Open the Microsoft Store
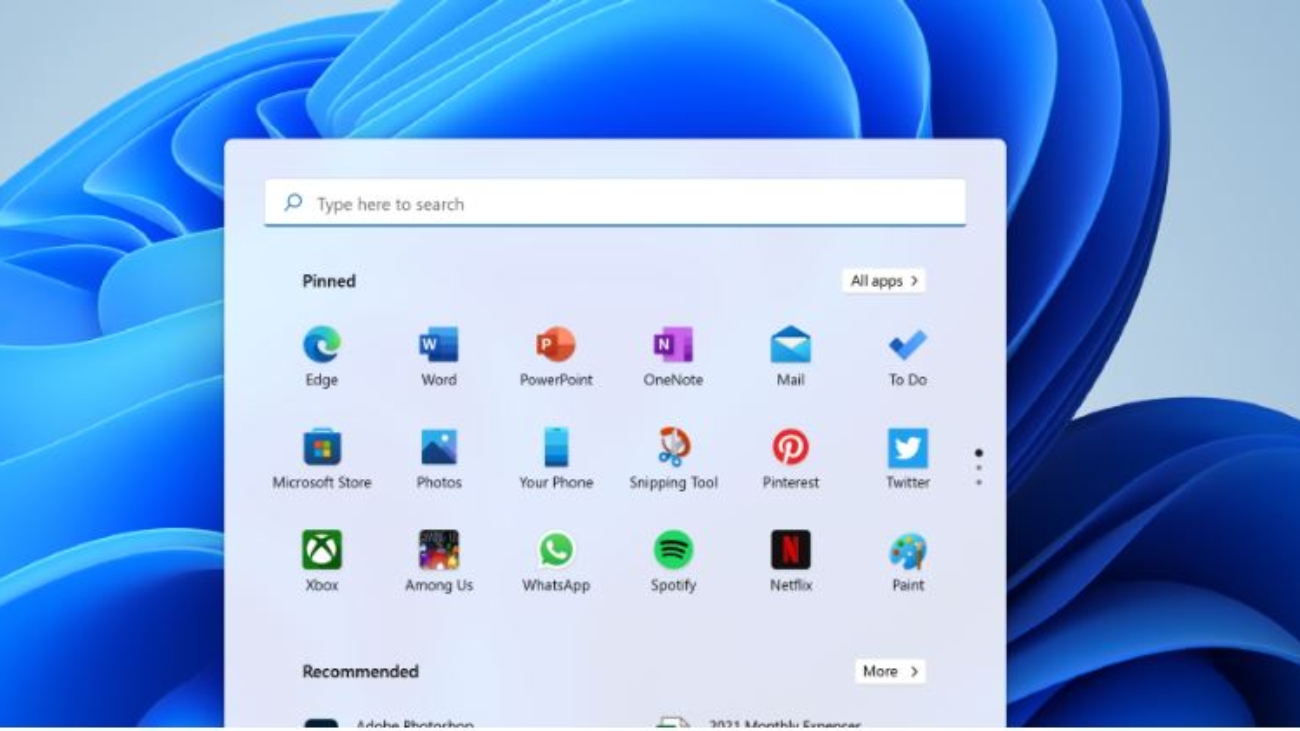The height and width of the screenshot is (731, 1300). pos(323,450)
